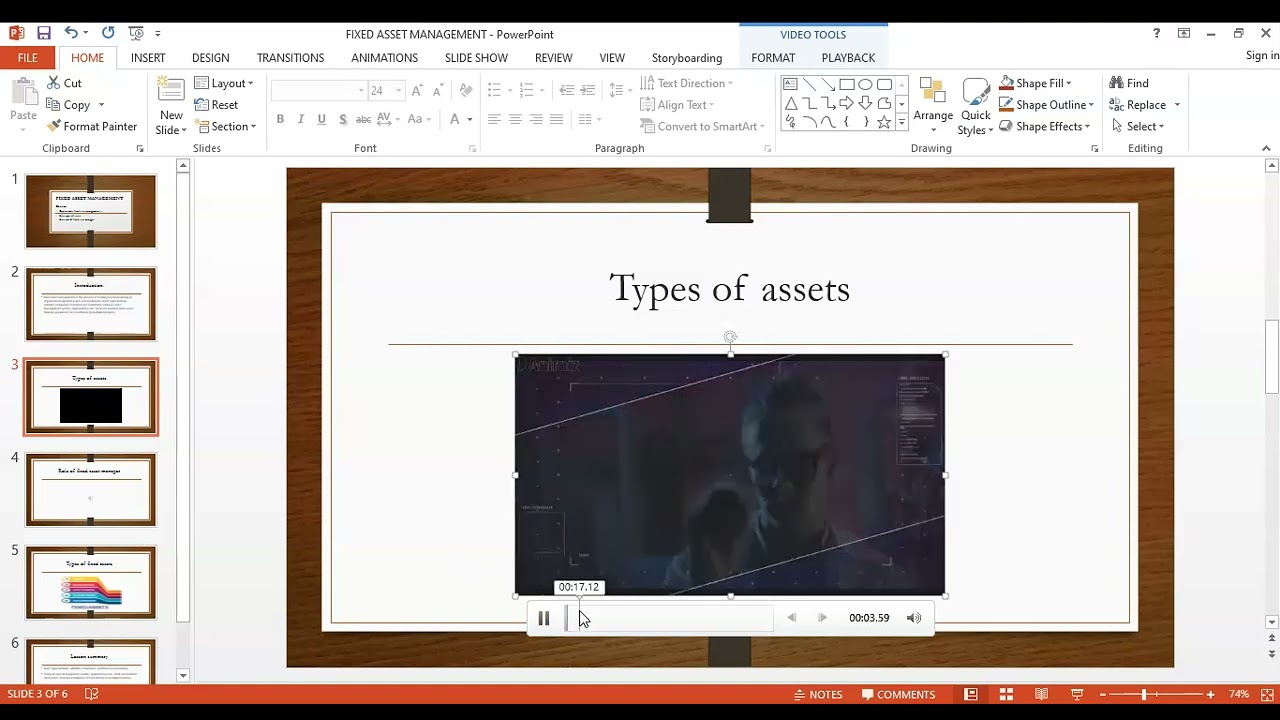Start slideshow from beginning via quick access icon

136,33
